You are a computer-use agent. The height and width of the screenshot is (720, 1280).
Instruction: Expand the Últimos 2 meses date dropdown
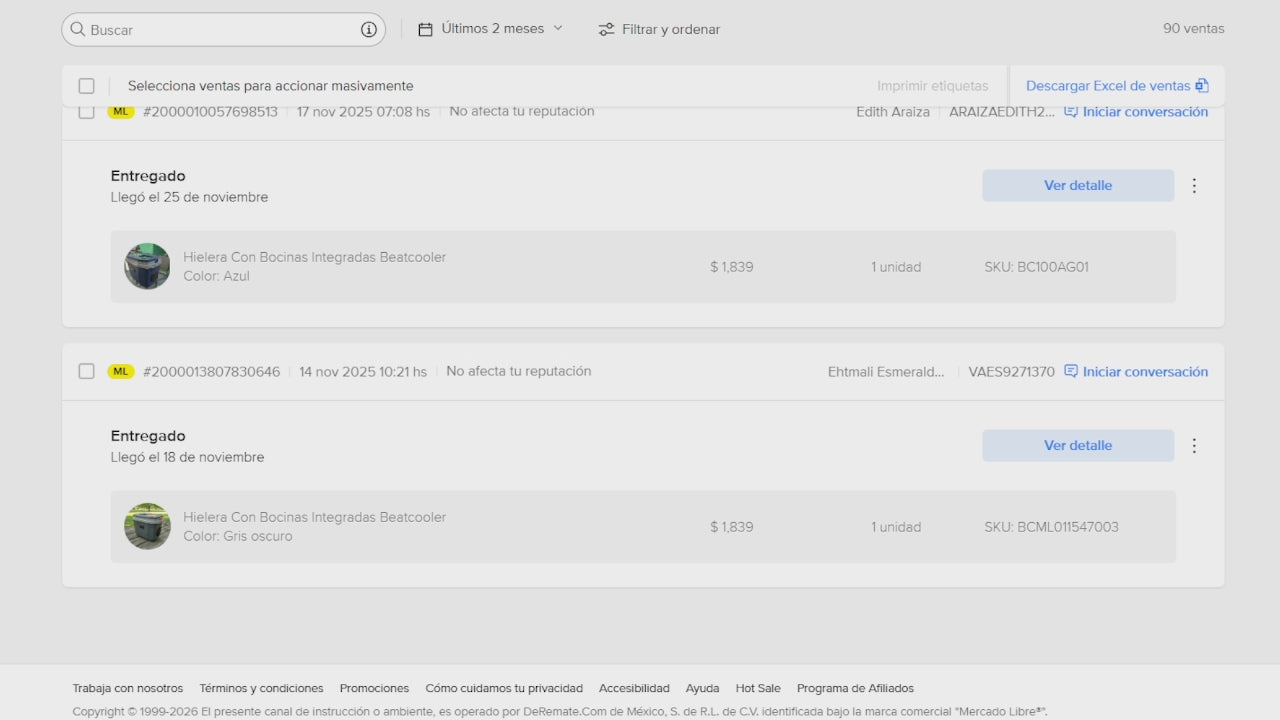(502, 29)
